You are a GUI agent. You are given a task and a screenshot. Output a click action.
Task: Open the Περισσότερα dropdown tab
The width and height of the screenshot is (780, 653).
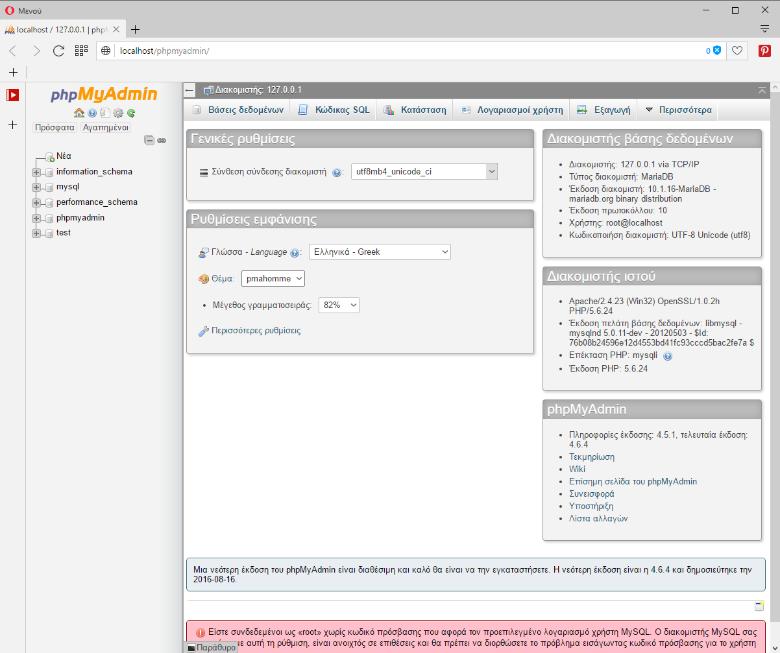678,110
